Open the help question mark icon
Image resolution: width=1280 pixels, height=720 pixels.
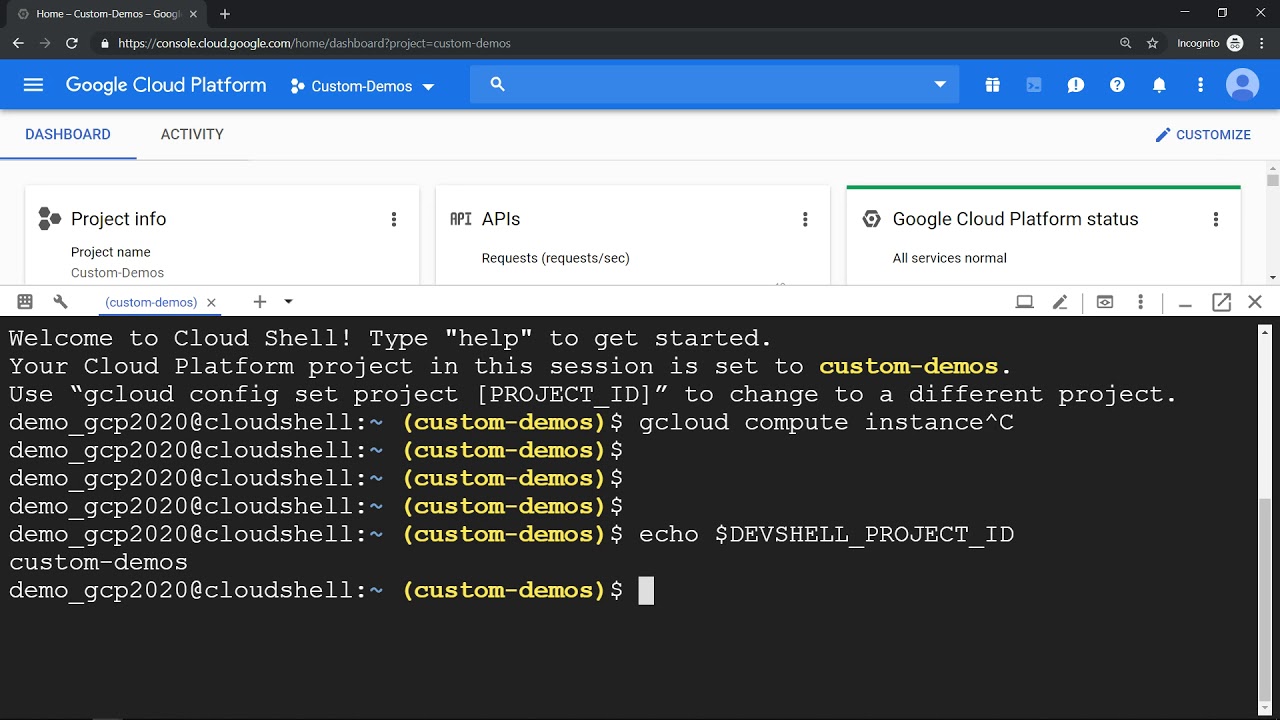pyautogui.click(x=1117, y=85)
